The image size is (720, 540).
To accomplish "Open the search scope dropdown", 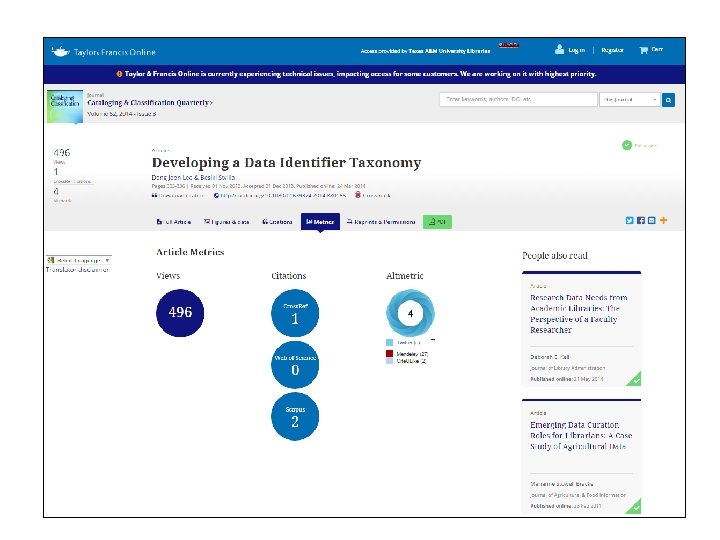I will (x=630, y=100).
